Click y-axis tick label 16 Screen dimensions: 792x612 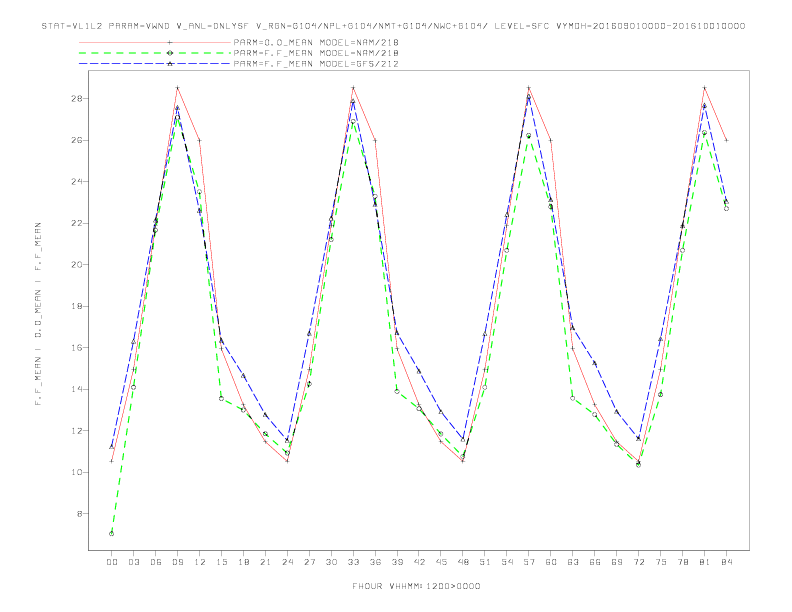(x=76, y=348)
